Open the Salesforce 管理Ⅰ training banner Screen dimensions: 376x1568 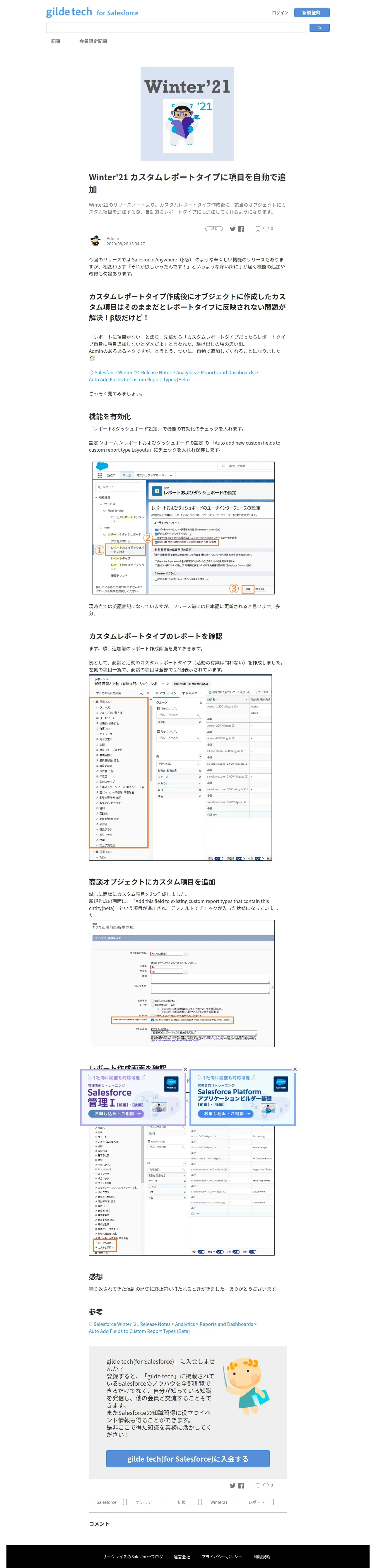pyautogui.click(x=133, y=1098)
